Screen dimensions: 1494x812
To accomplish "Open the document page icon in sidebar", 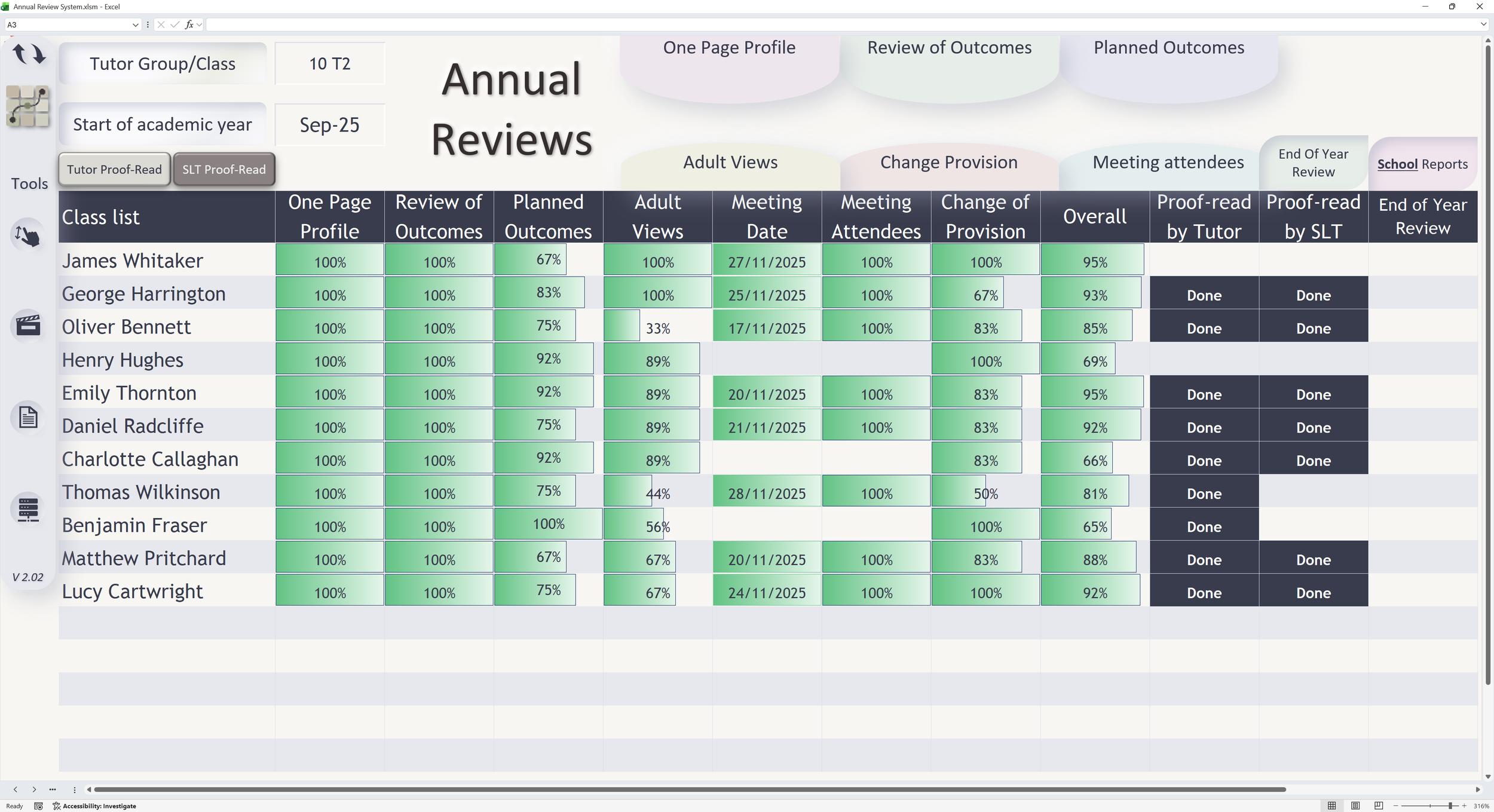I will (x=27, y=416).
